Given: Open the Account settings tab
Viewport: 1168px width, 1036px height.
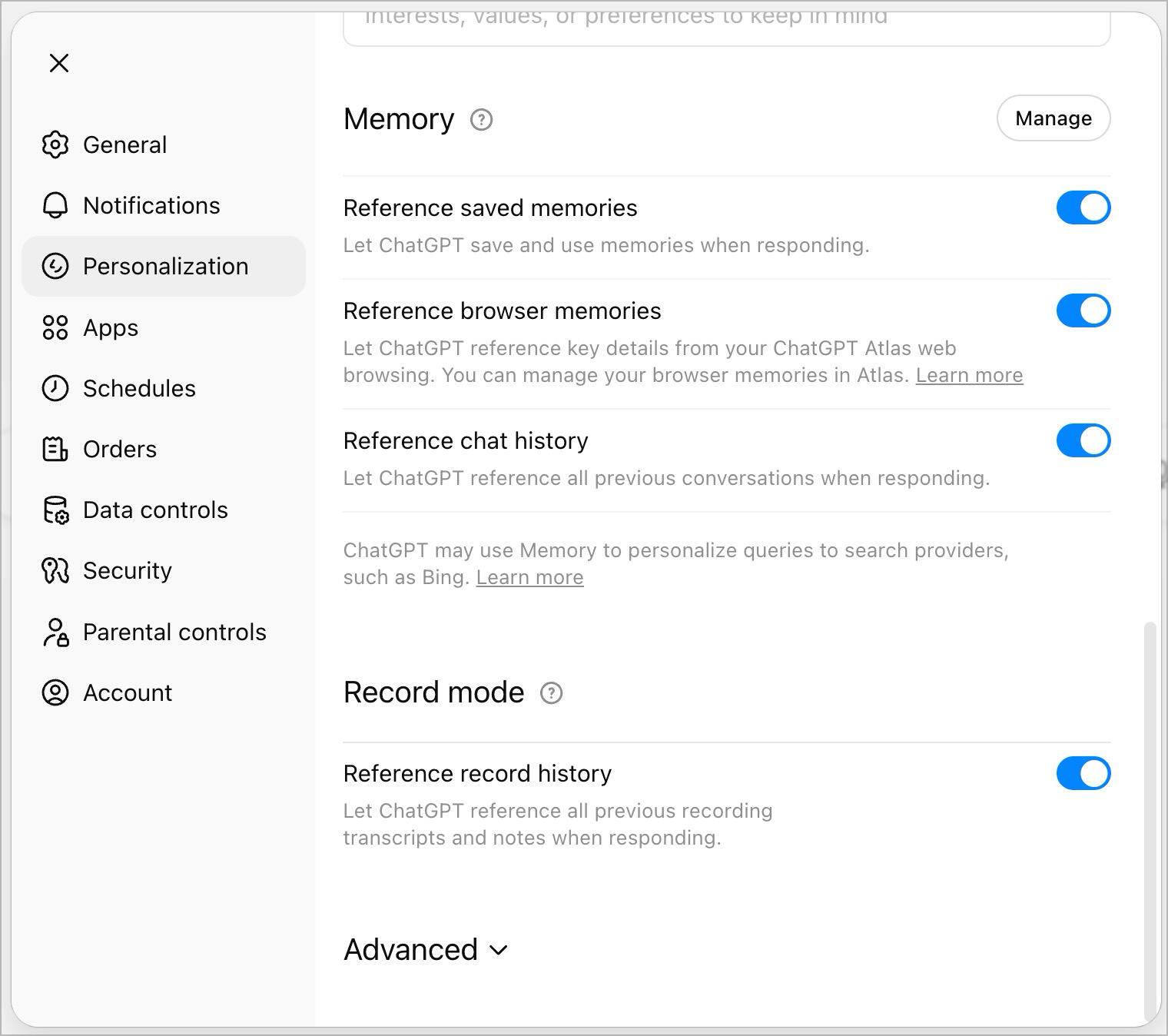Looking at the screenshot, I should point(128,692).
